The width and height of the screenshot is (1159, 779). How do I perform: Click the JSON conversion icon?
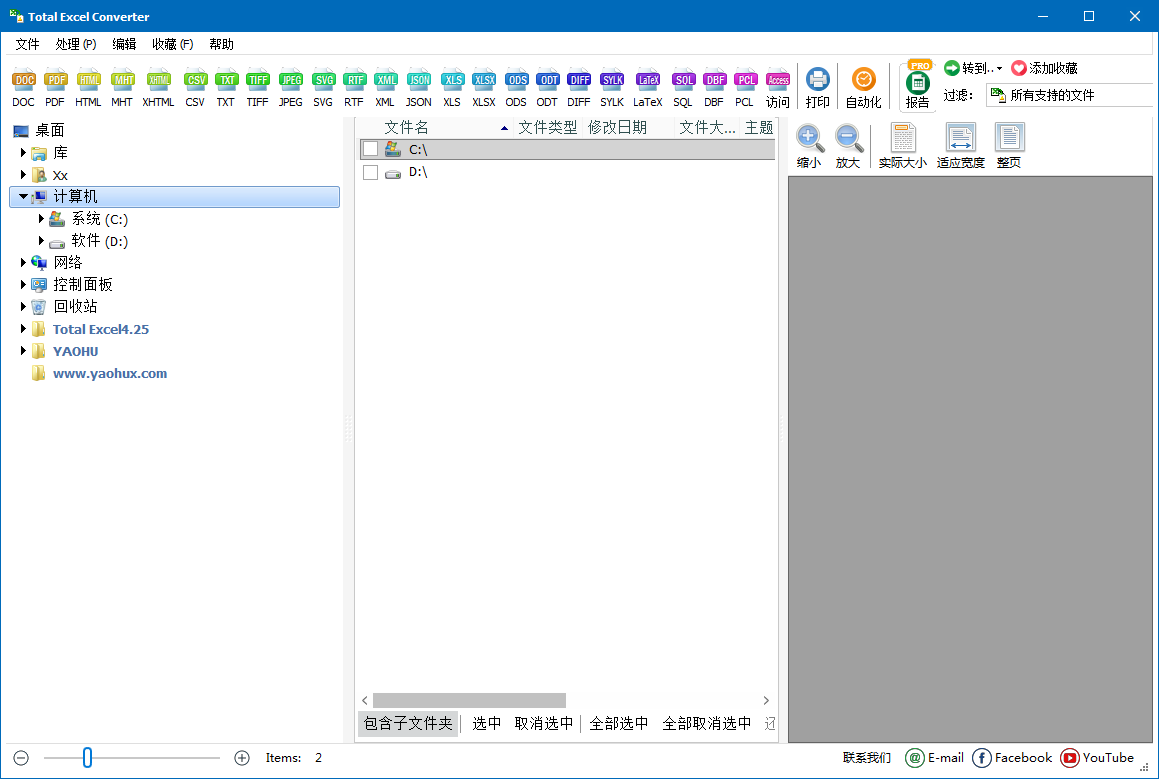[x=419, y=81]
